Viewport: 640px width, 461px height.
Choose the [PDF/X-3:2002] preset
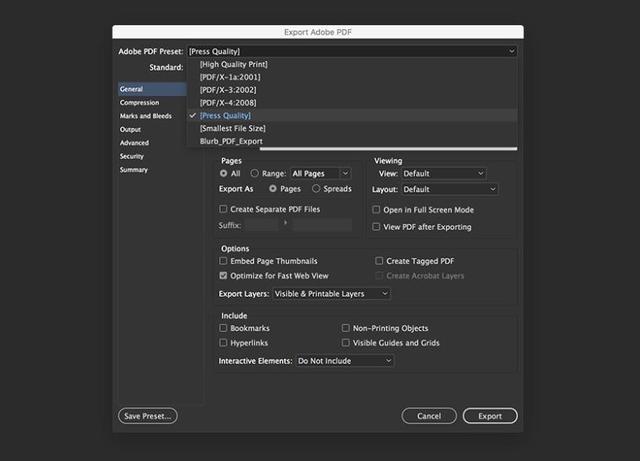point(352,90)
